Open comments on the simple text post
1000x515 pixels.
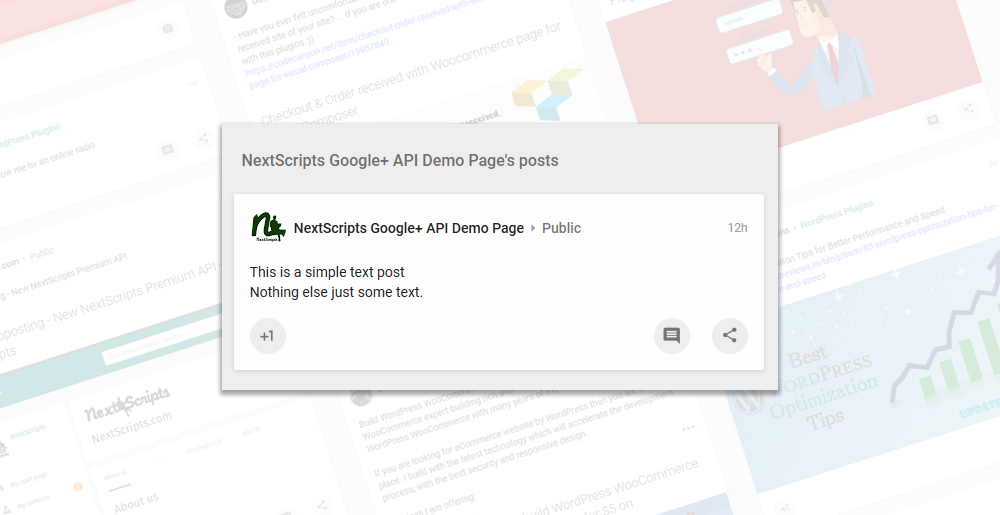click(672, 335)
